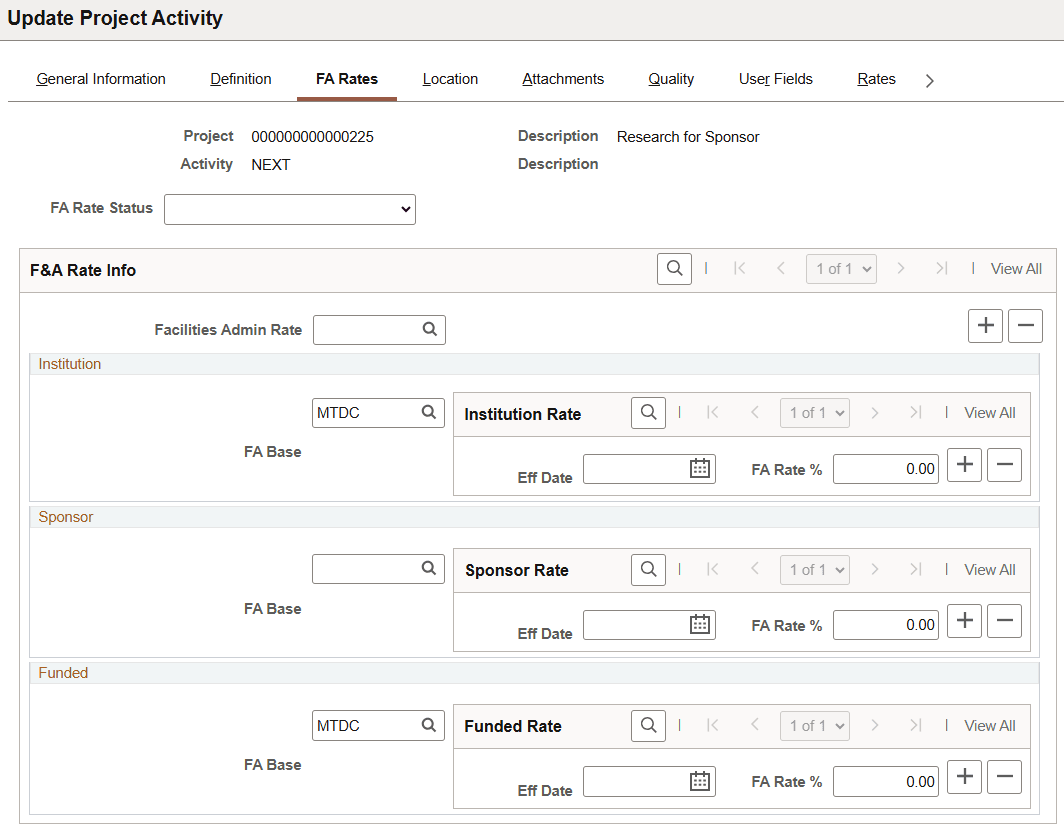Open the Sponsor FA Base lookup magnifier
1064x835 pixels.
point(430,568)
